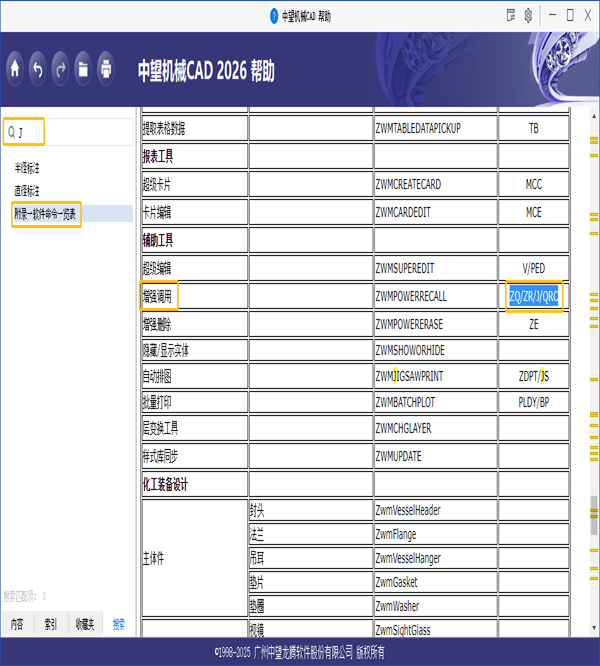Click the V/PED shortcut cell
This screenshot has width=600, height=666.
(534, 268)
